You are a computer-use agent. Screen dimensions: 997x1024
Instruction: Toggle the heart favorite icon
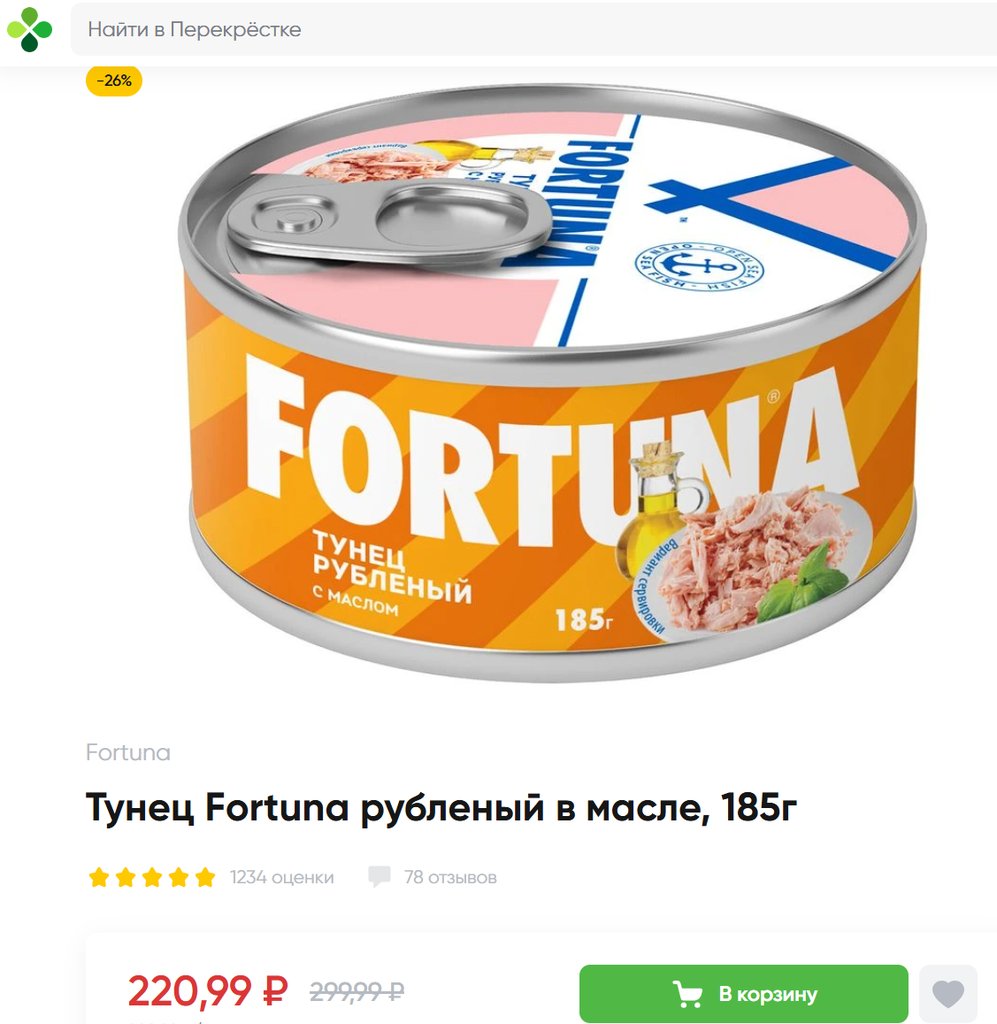coord(948,994)
